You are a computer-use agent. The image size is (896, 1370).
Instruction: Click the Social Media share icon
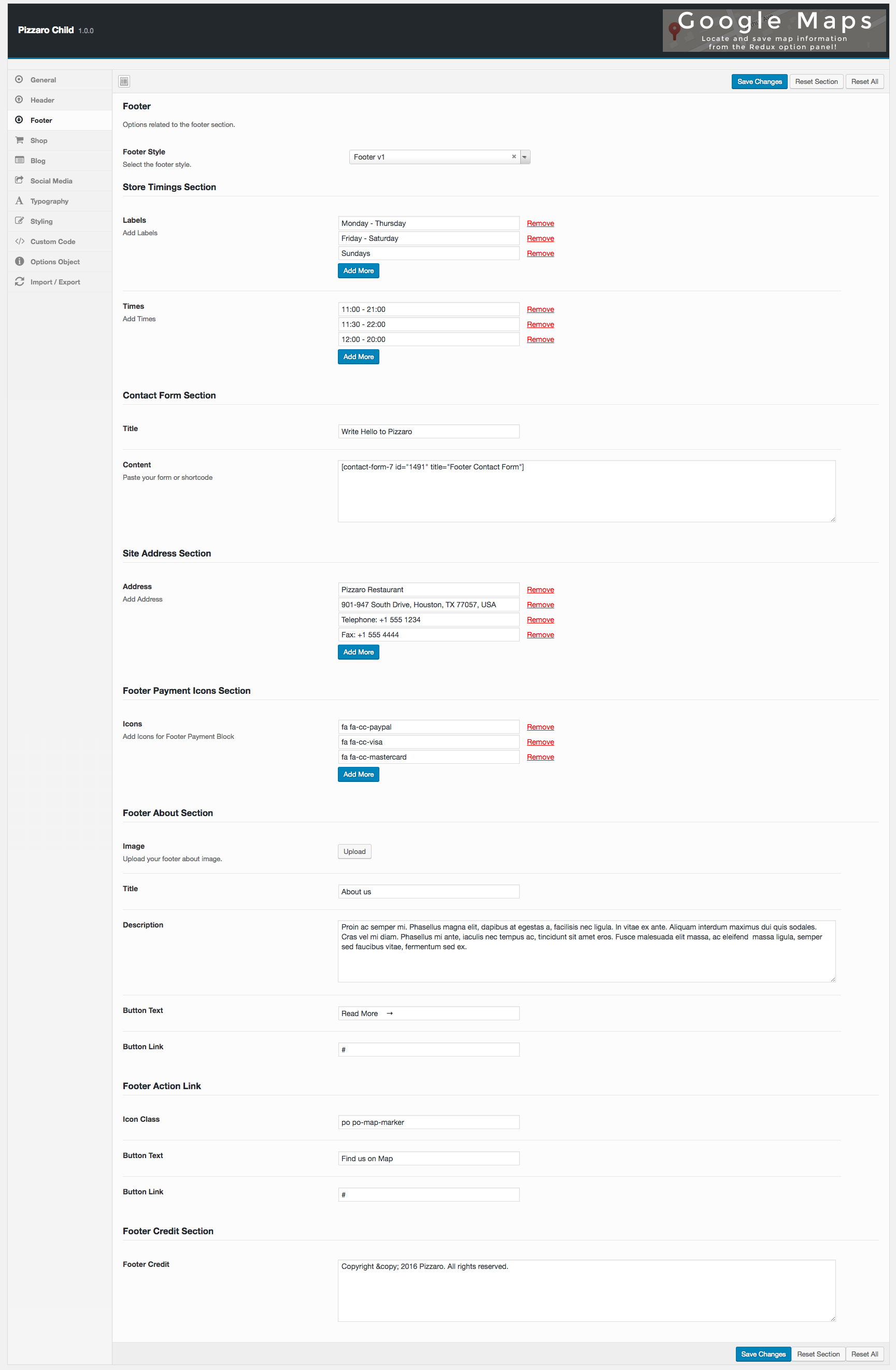coord(19,180)
